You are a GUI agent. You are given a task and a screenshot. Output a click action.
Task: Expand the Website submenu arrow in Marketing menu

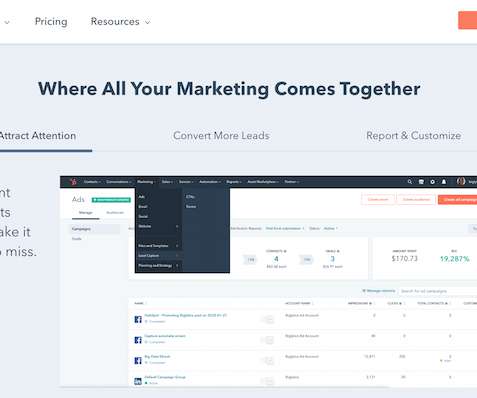click(177, 226)
